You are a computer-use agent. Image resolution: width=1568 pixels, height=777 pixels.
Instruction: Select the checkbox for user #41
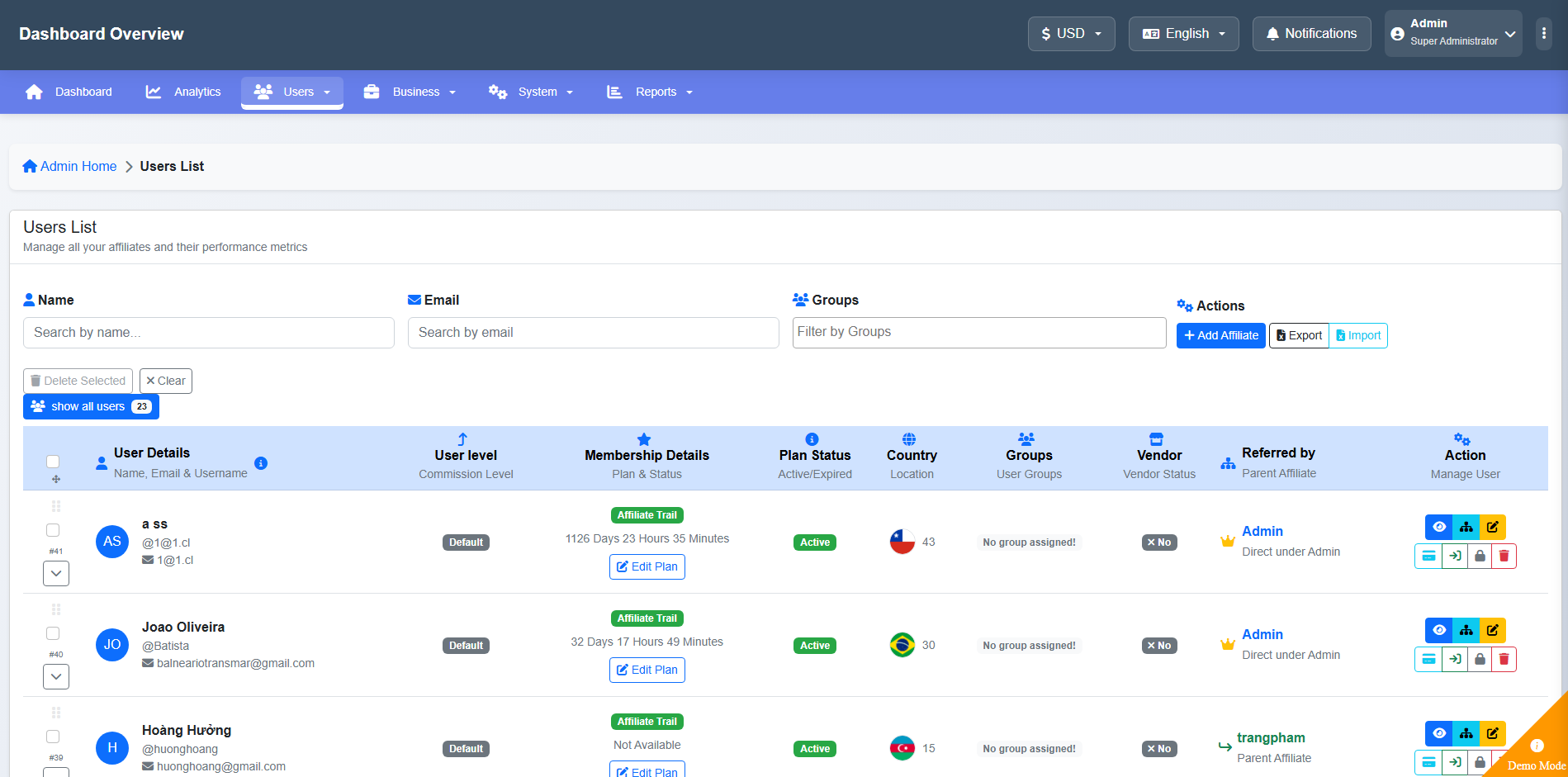[53, 530]
